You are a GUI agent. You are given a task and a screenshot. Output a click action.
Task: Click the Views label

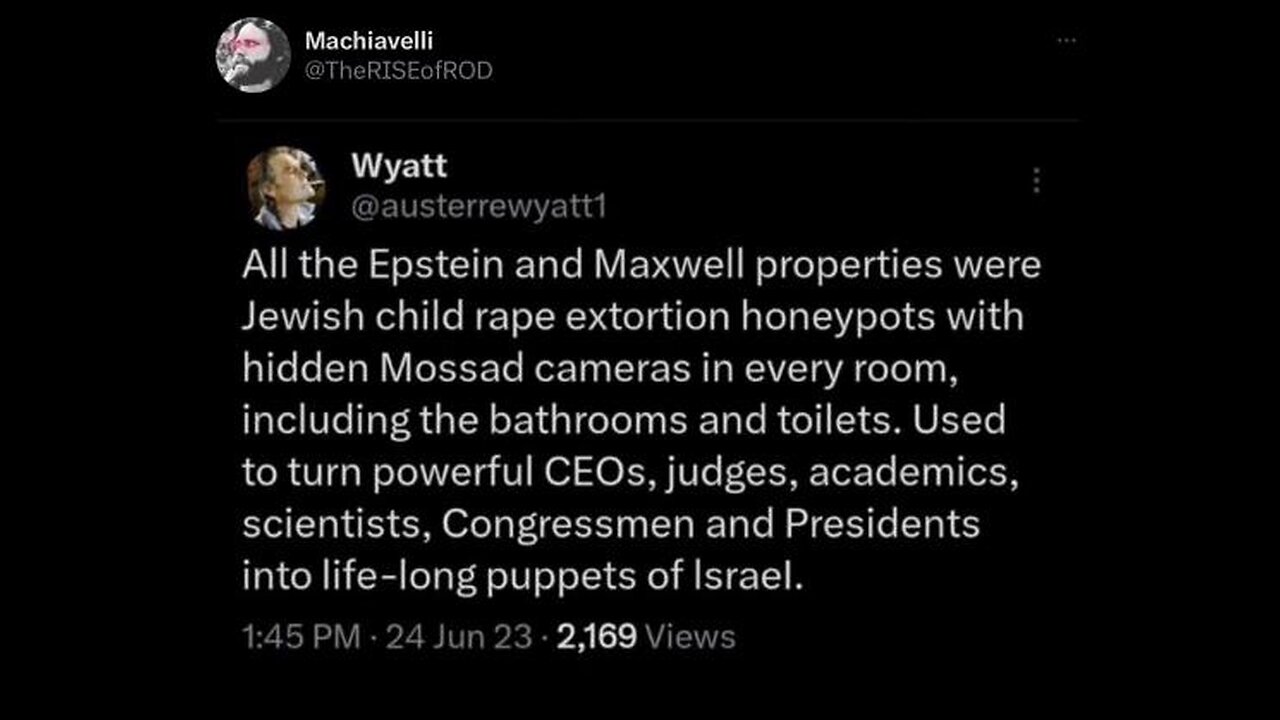point(691,637)
